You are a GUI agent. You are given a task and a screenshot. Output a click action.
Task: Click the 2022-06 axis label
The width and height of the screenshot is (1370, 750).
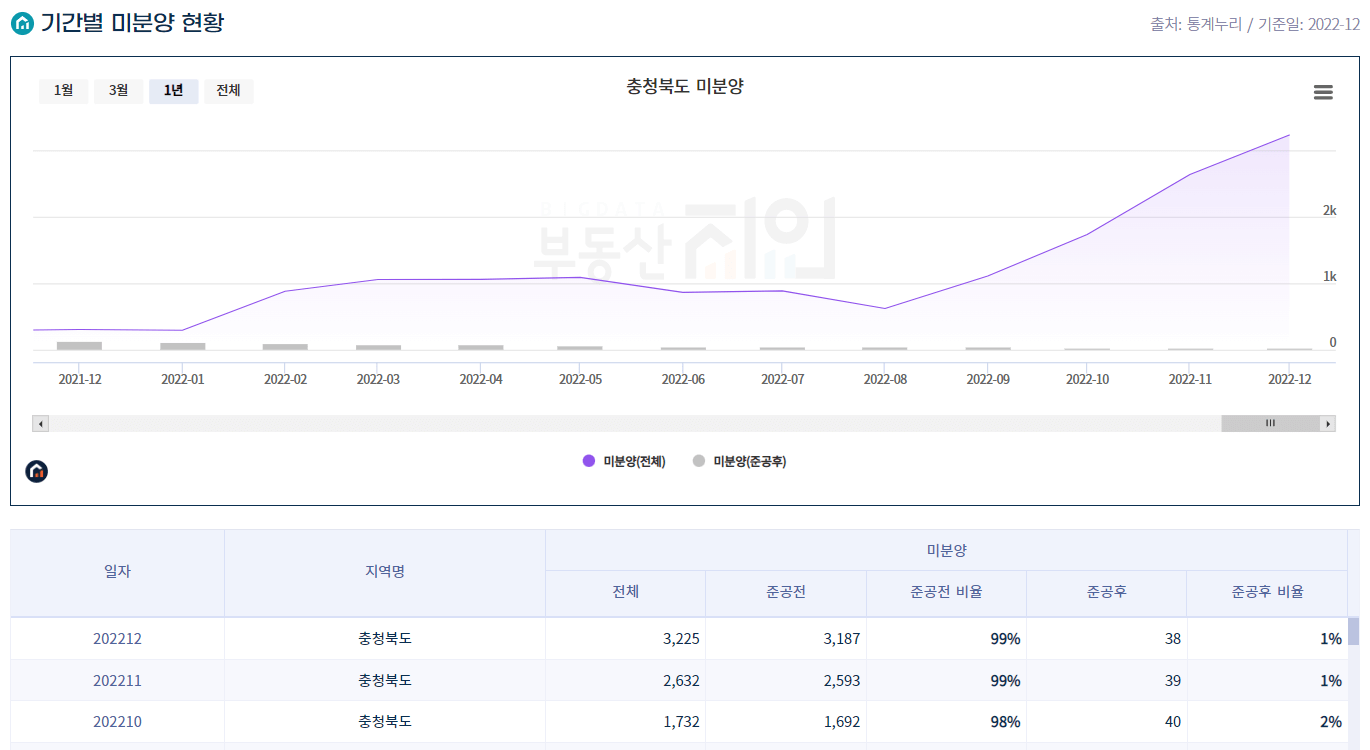click(x=683, y=380)
